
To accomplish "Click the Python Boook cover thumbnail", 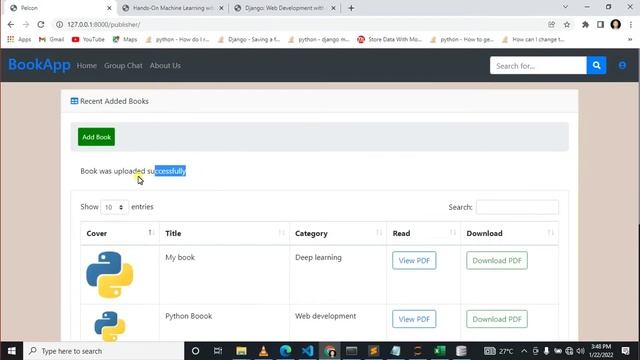I will (110, 326).
